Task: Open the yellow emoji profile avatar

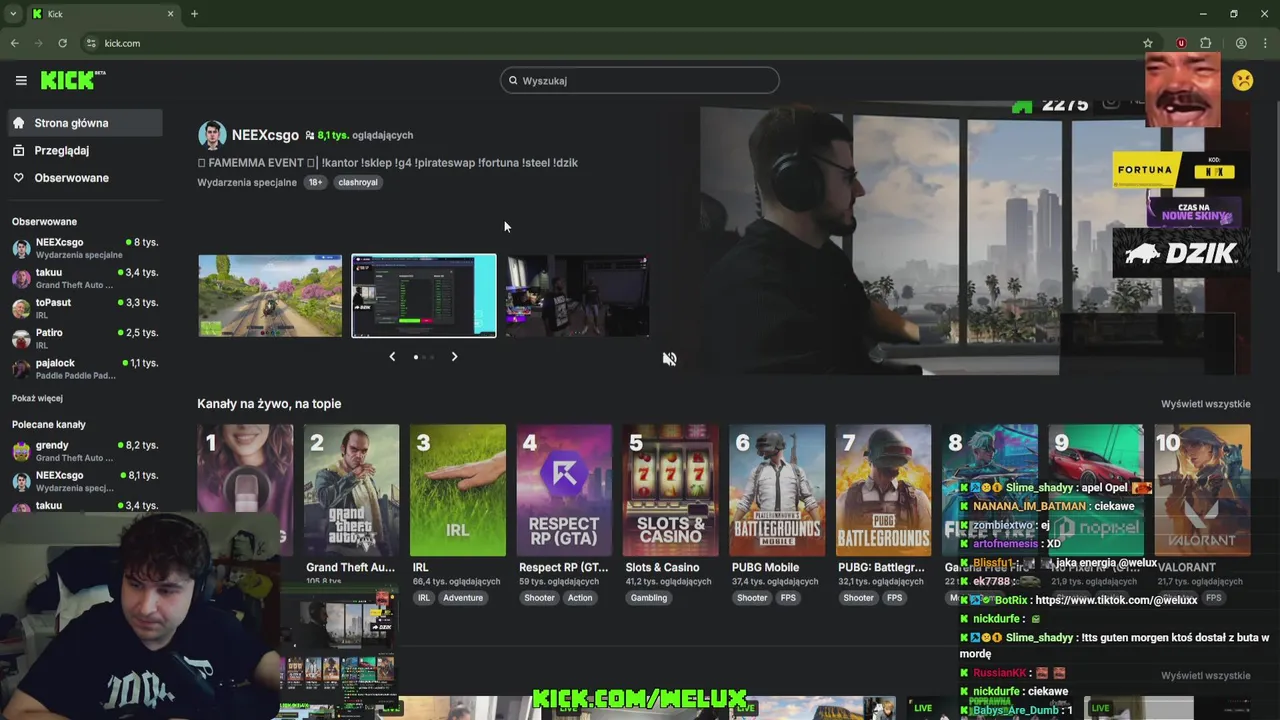Action: [1243, 80]
